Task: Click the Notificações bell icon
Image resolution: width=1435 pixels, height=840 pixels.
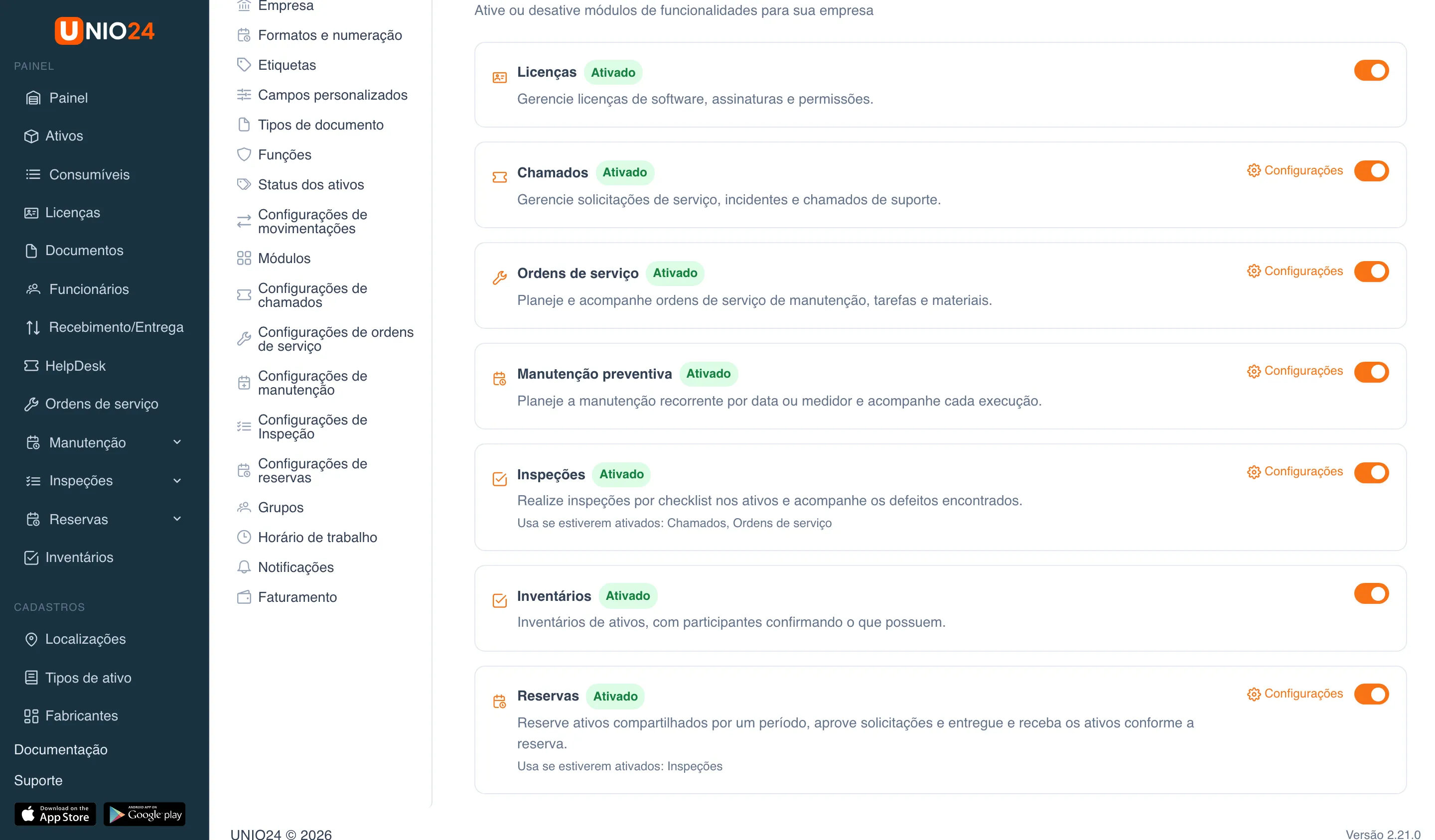Action: (x=244, y=567)
